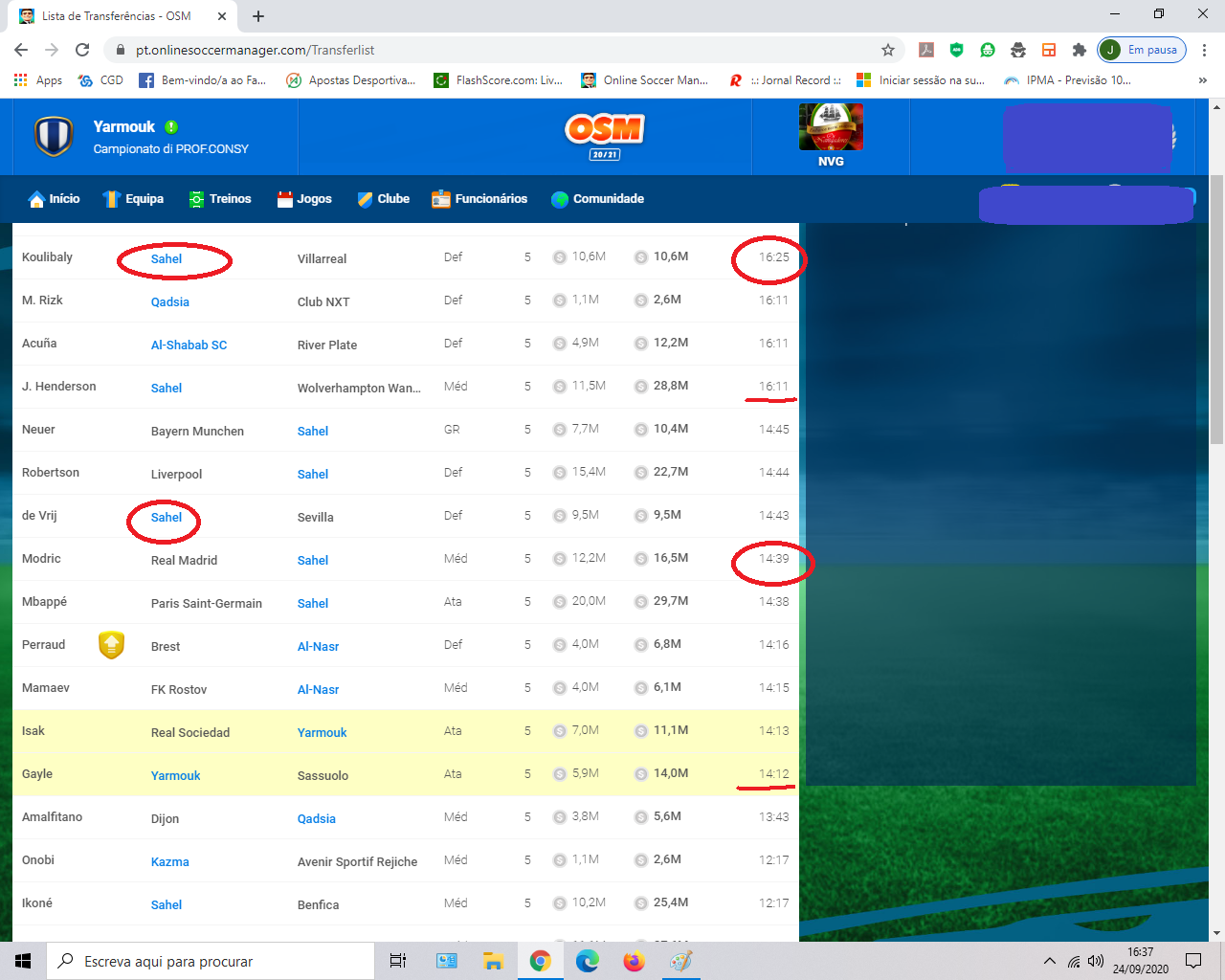Go back to the previous page
Screen dimensions: 1225x980
click(21, 50)
